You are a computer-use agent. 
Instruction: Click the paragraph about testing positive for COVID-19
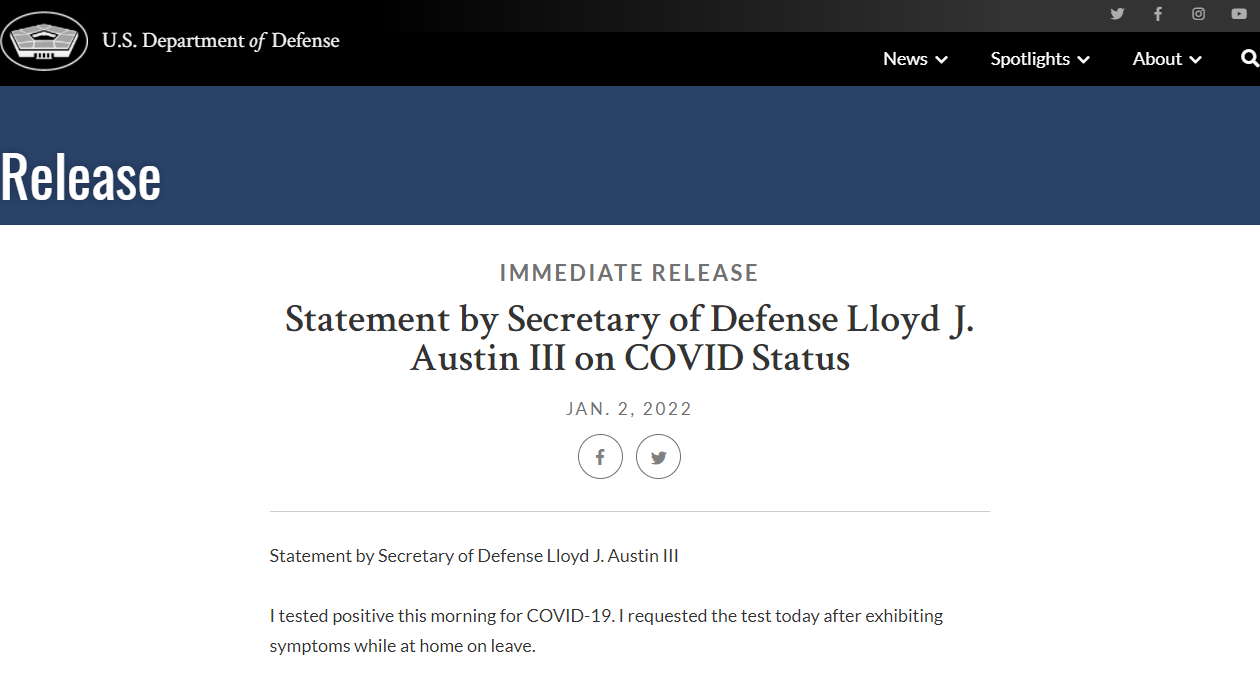point(606,630)
